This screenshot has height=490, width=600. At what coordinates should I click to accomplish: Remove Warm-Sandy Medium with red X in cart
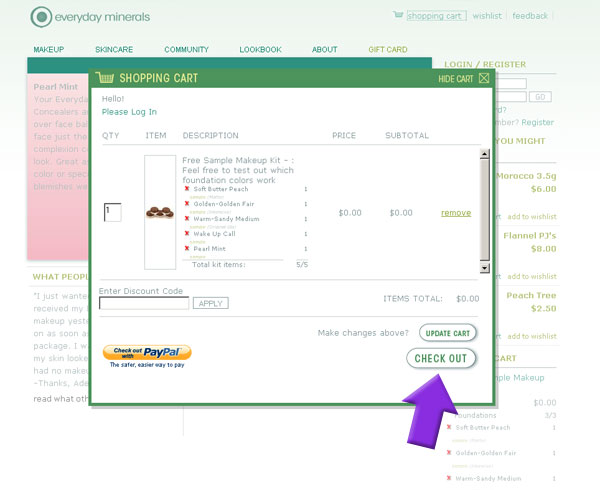187,218
